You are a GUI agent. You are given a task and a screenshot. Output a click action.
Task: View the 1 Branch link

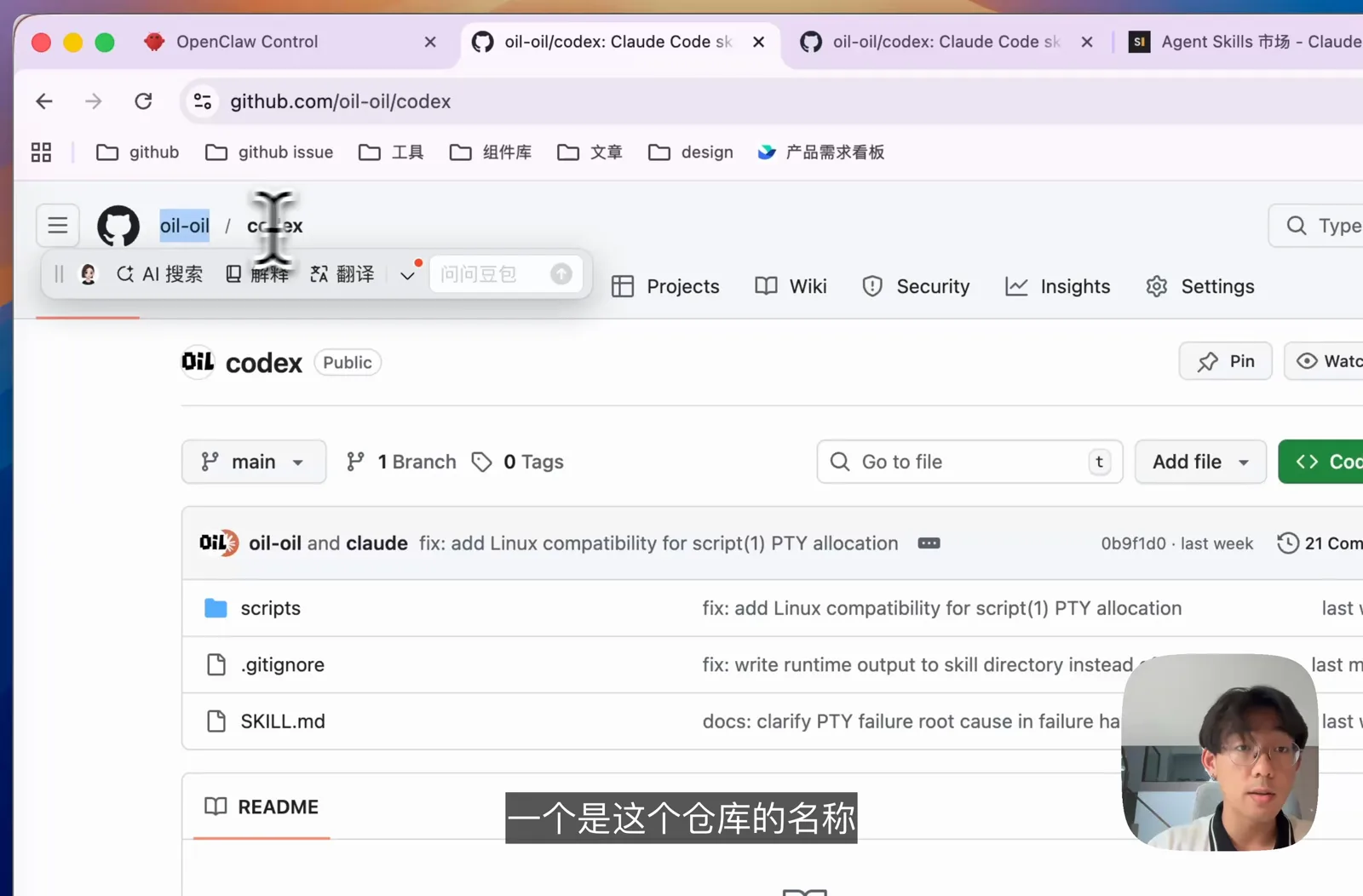tap(401, 462)
